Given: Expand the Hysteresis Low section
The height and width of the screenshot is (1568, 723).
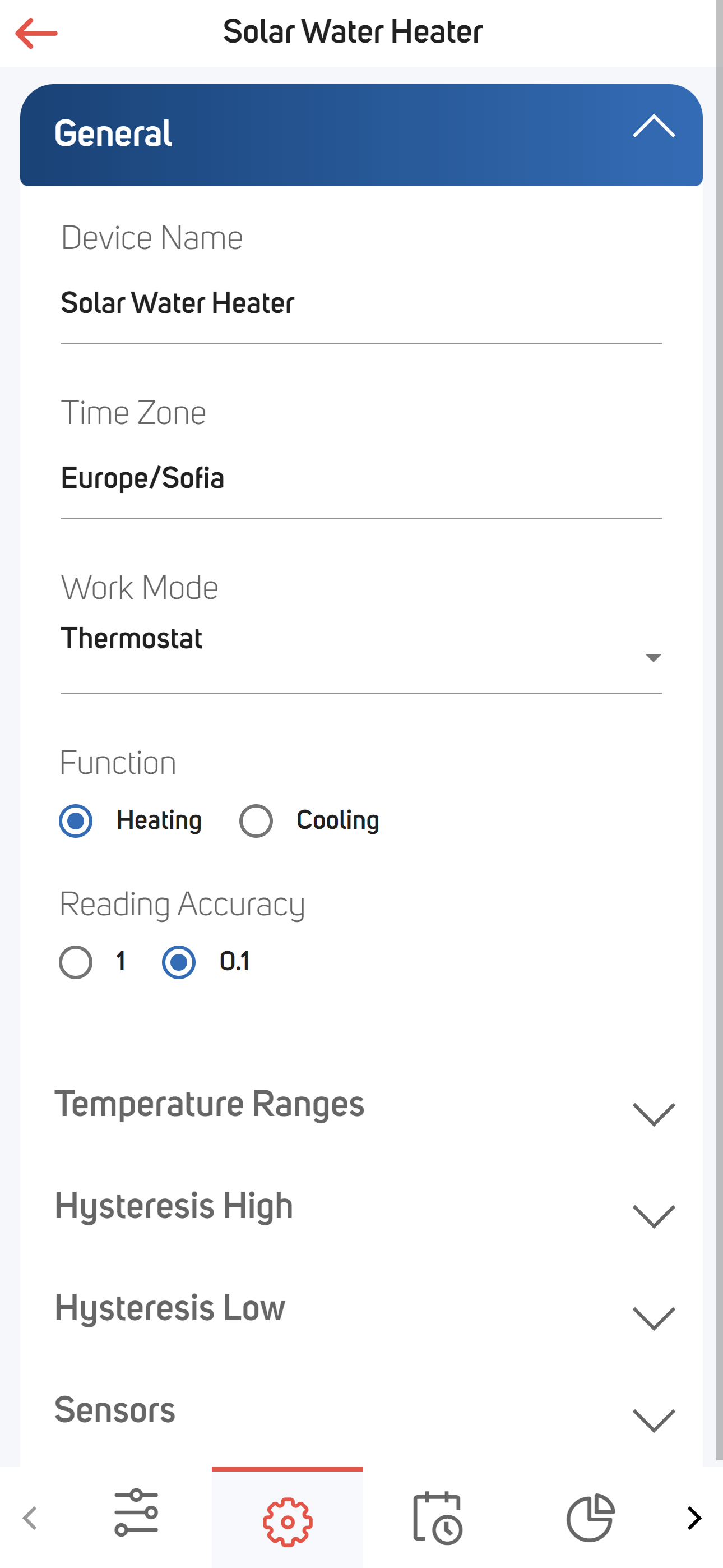Looking at the screenshot, I should click(x=361, y=1309).
